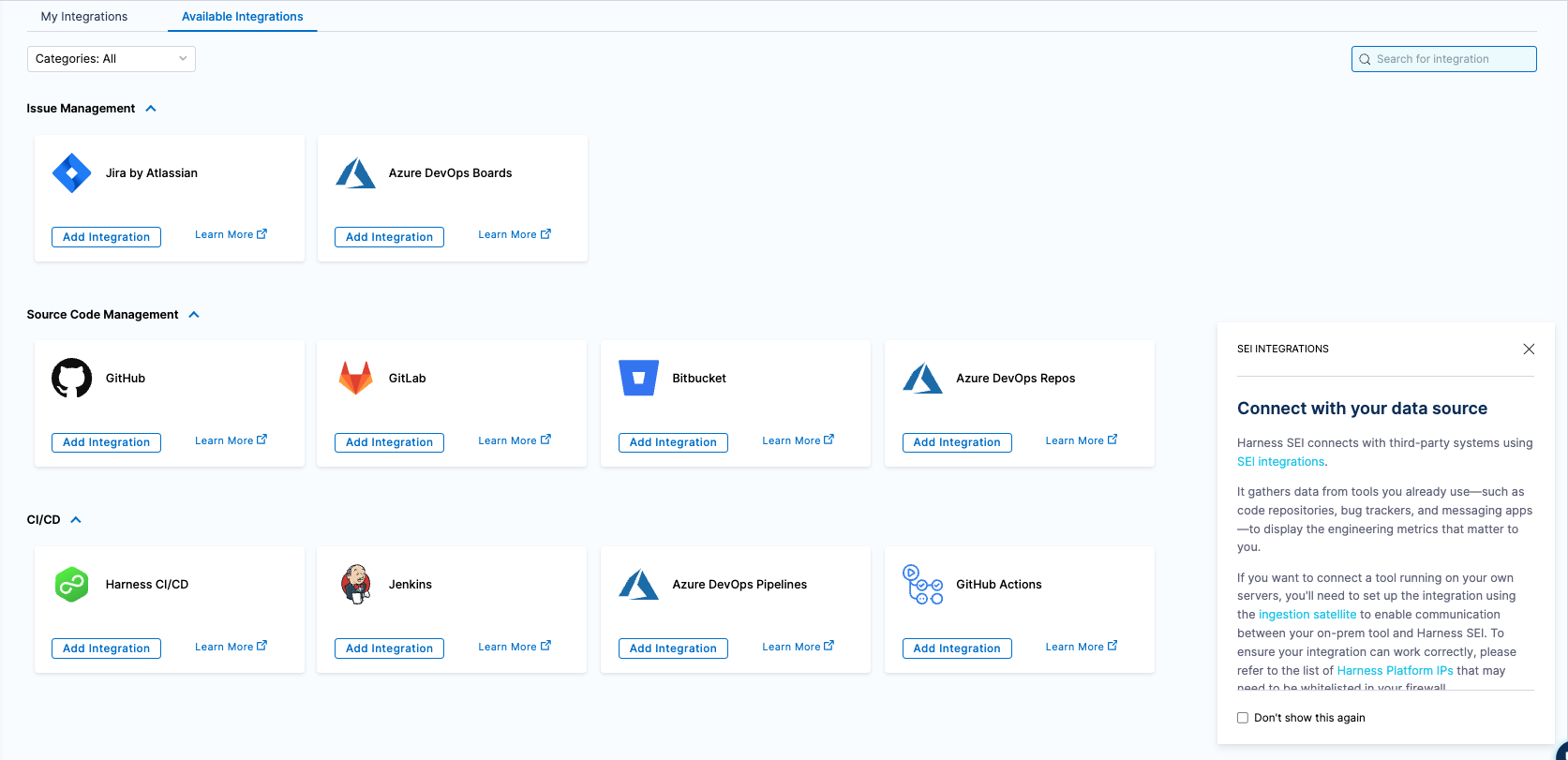Collapse the Source Code Management section
The image size is (1568, 760).
(194, 315)
